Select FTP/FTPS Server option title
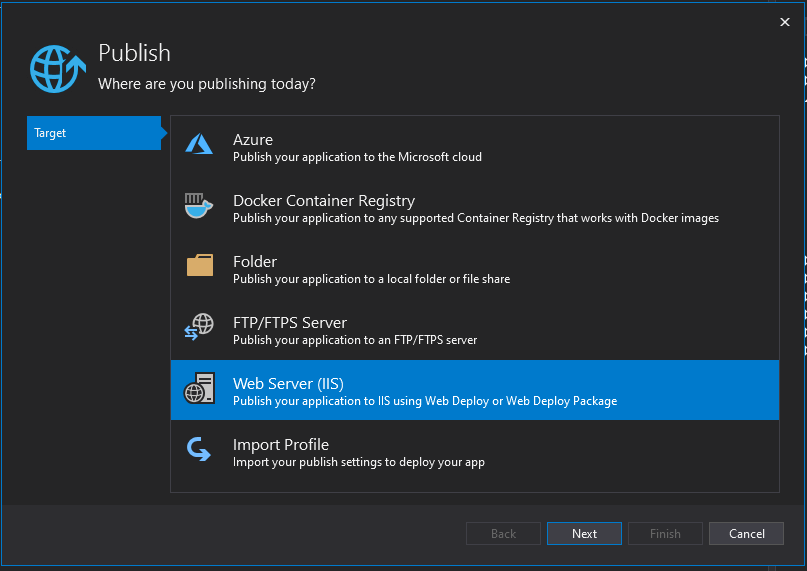 point(290,323)
